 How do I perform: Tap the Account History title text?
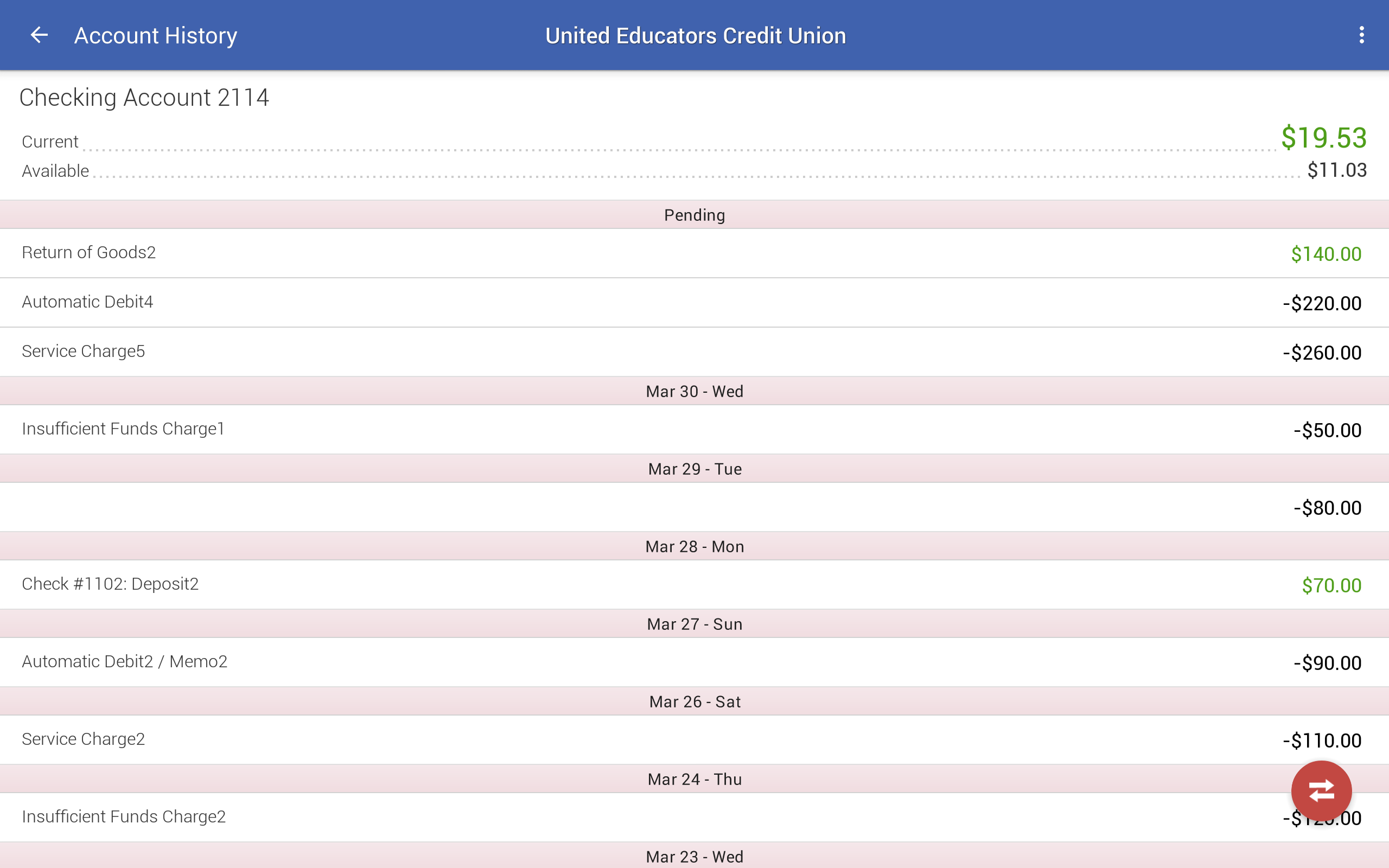tap(156, 35)
